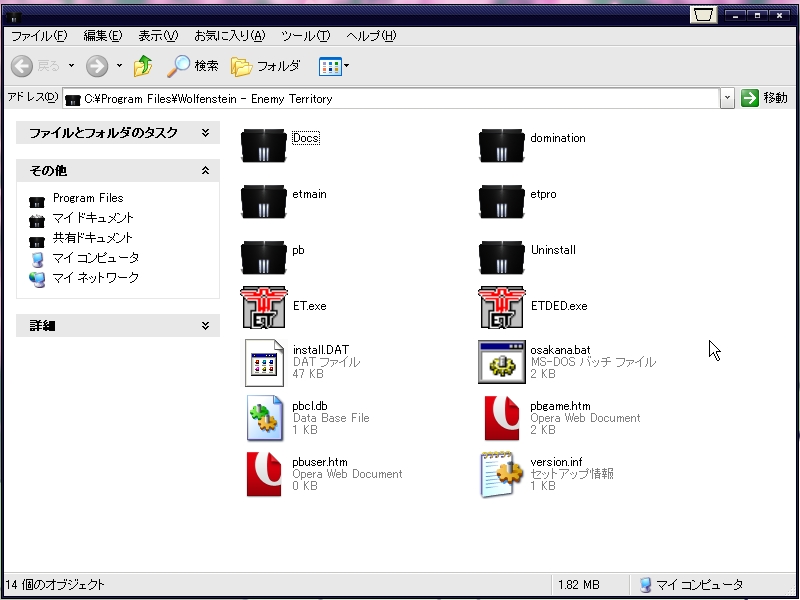
Task: Open the domination folder icon
Action: [x=502, y=145]
